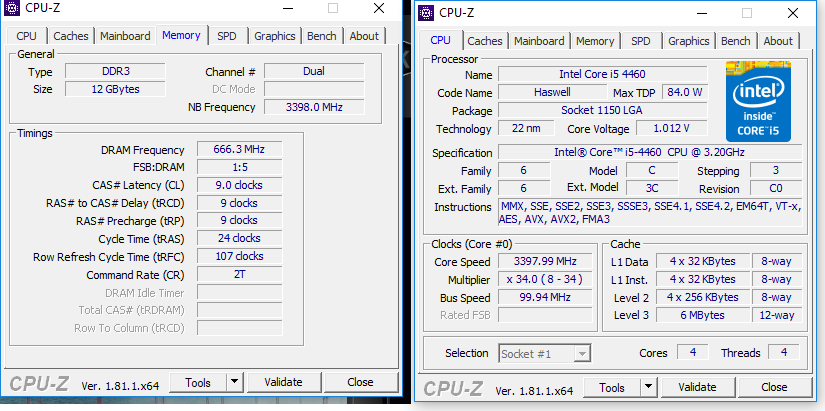Open the Graphics tab in the right CPU window

(x=689, y=41)
